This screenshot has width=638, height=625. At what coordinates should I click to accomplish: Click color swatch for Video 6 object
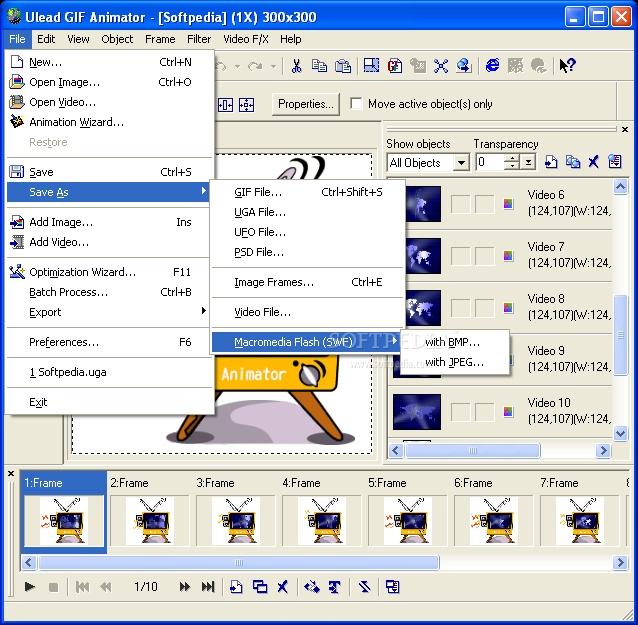[508, 203]
